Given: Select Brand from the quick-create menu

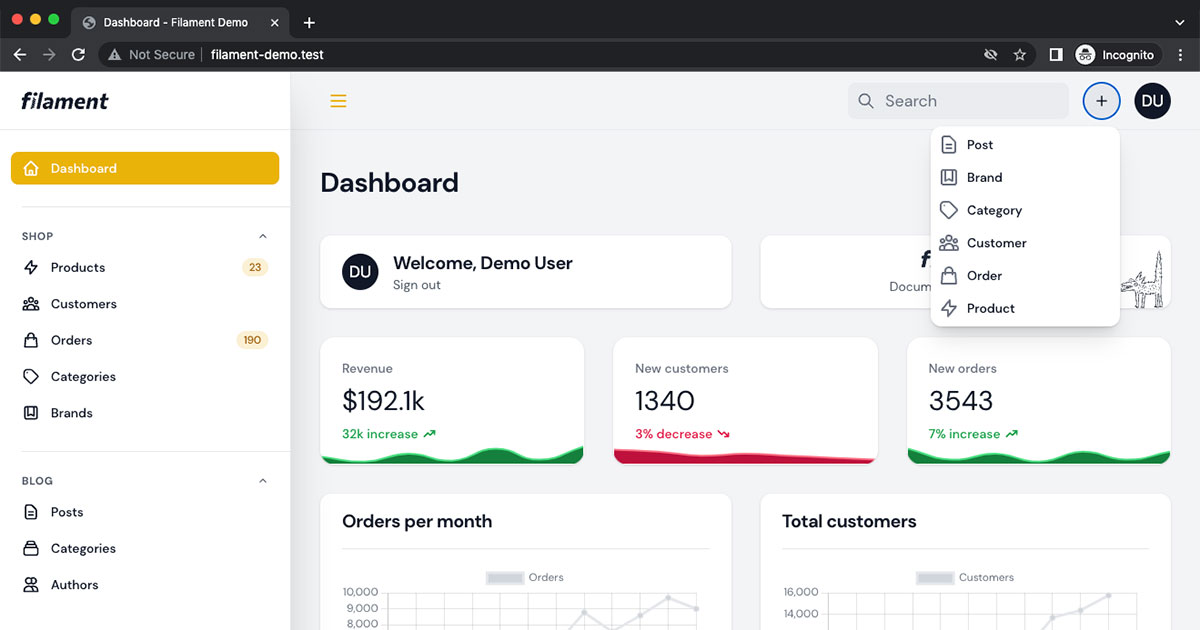Looking at the screenshot, I should [x=1025, y=177].
